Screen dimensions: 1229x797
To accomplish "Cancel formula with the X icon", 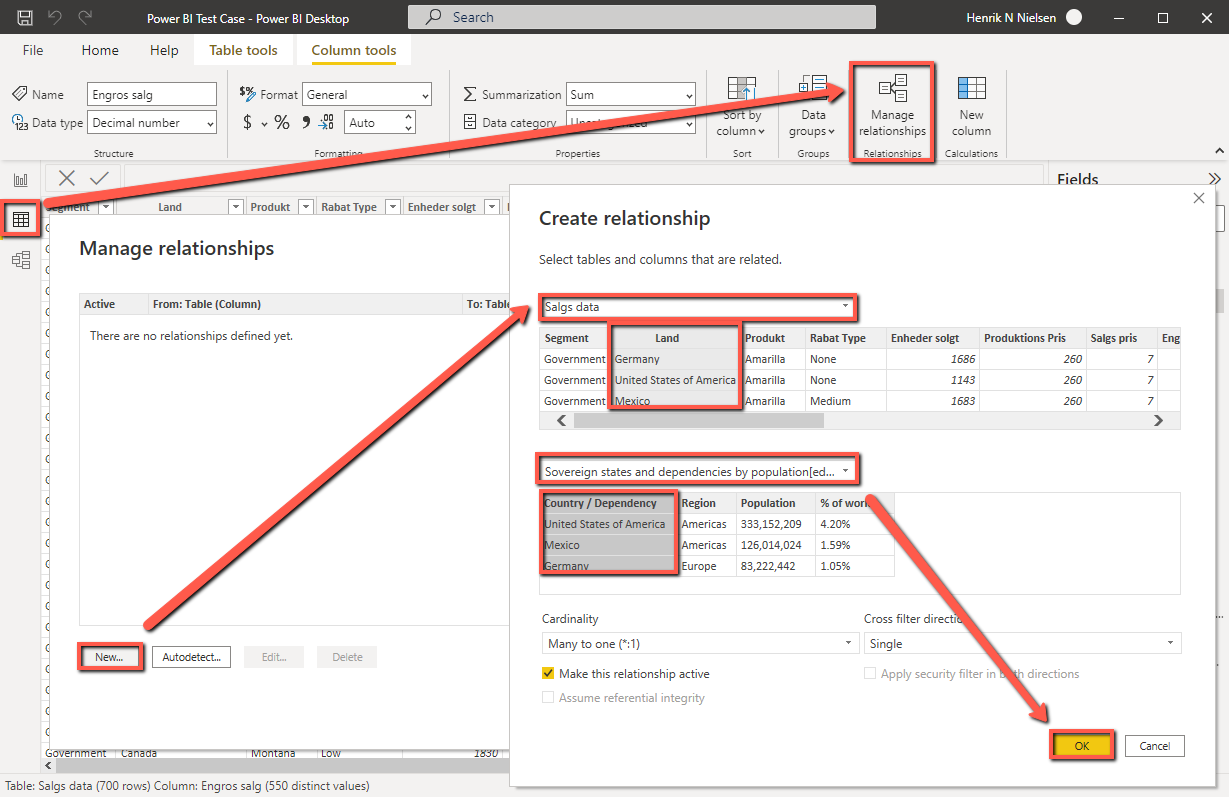I will 67,178.
